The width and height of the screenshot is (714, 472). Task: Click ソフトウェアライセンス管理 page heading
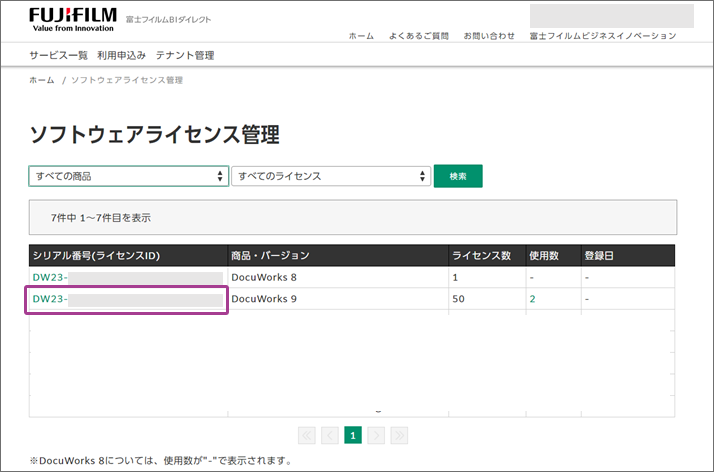pos(155,134)
